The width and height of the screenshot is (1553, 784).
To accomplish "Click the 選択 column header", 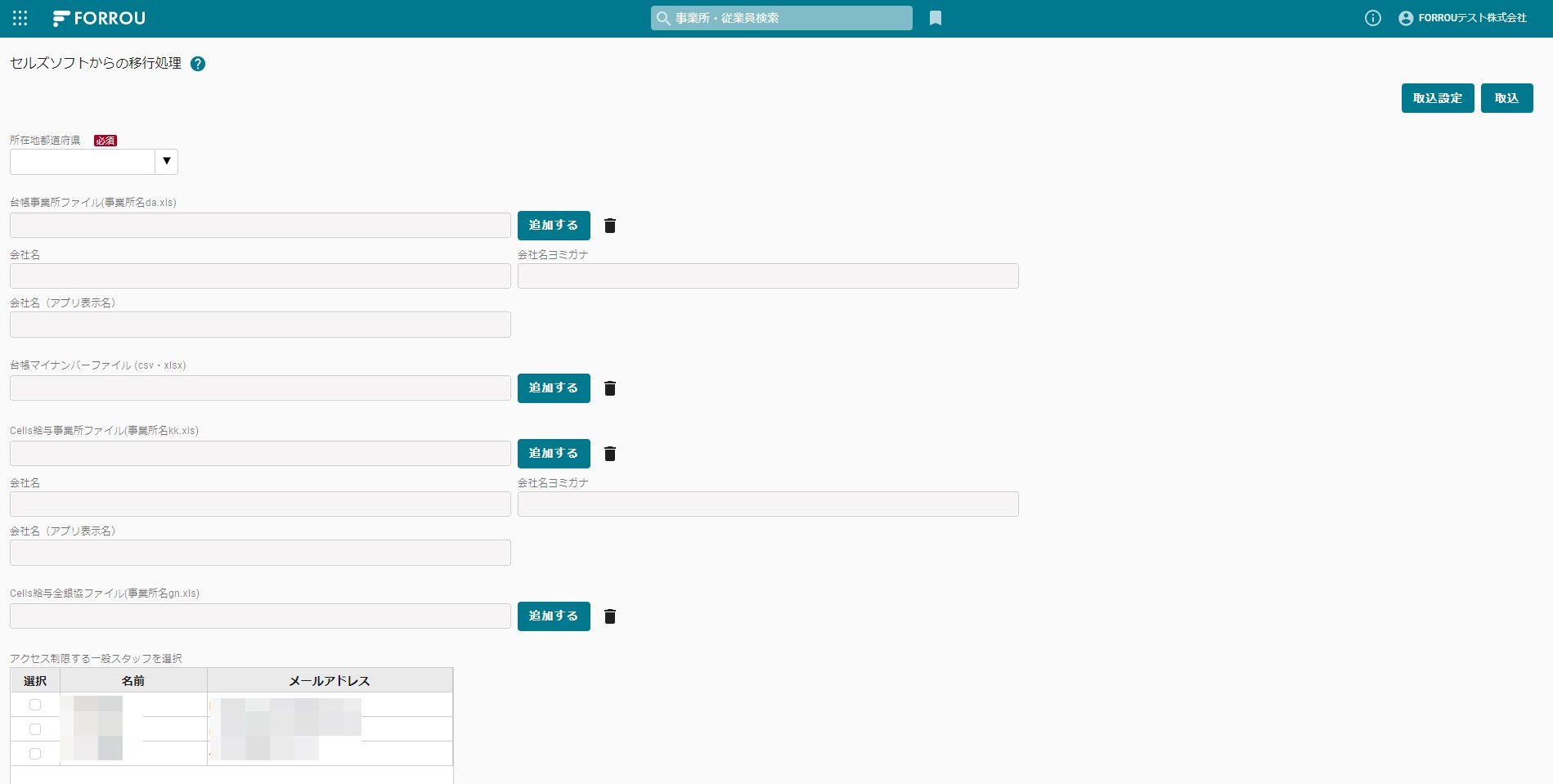I will 35,680.
